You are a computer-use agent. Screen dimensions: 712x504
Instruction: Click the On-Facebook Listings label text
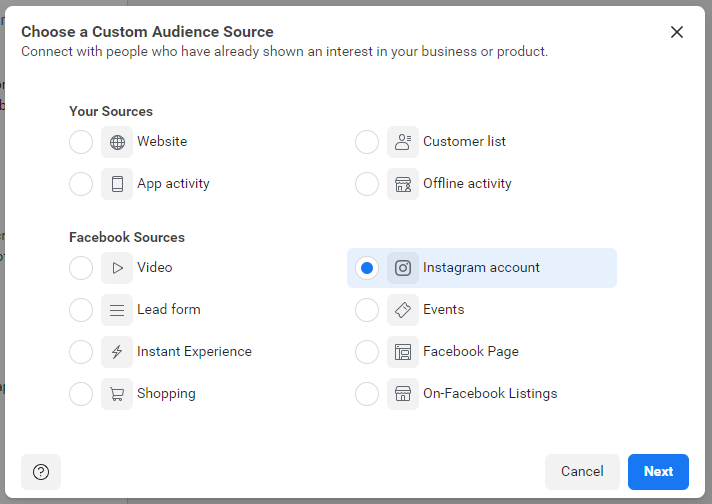click(x=490, y=393)
